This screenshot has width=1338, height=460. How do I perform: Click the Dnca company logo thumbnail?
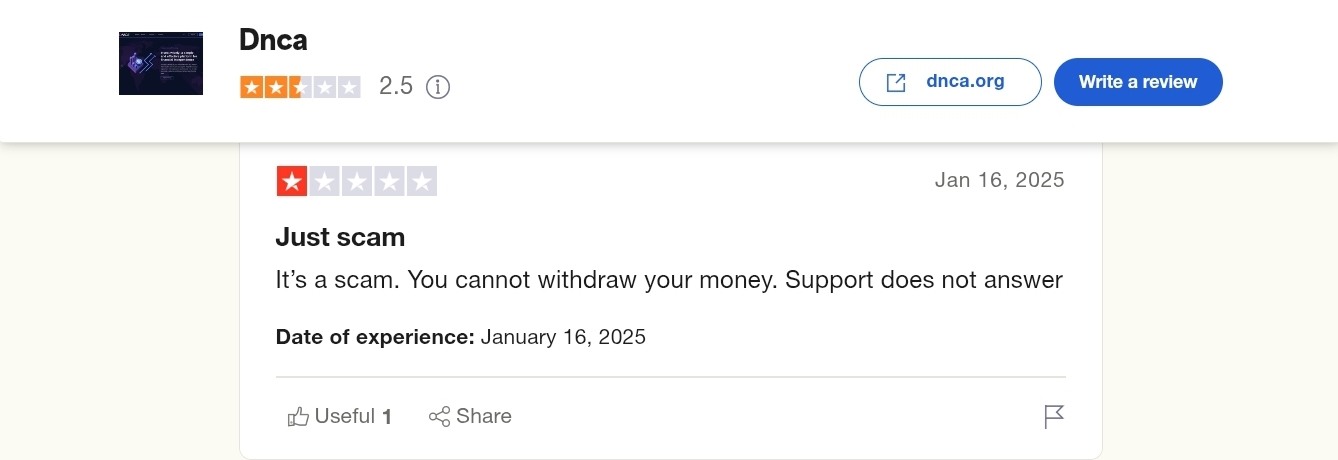(x=161, y=64)
